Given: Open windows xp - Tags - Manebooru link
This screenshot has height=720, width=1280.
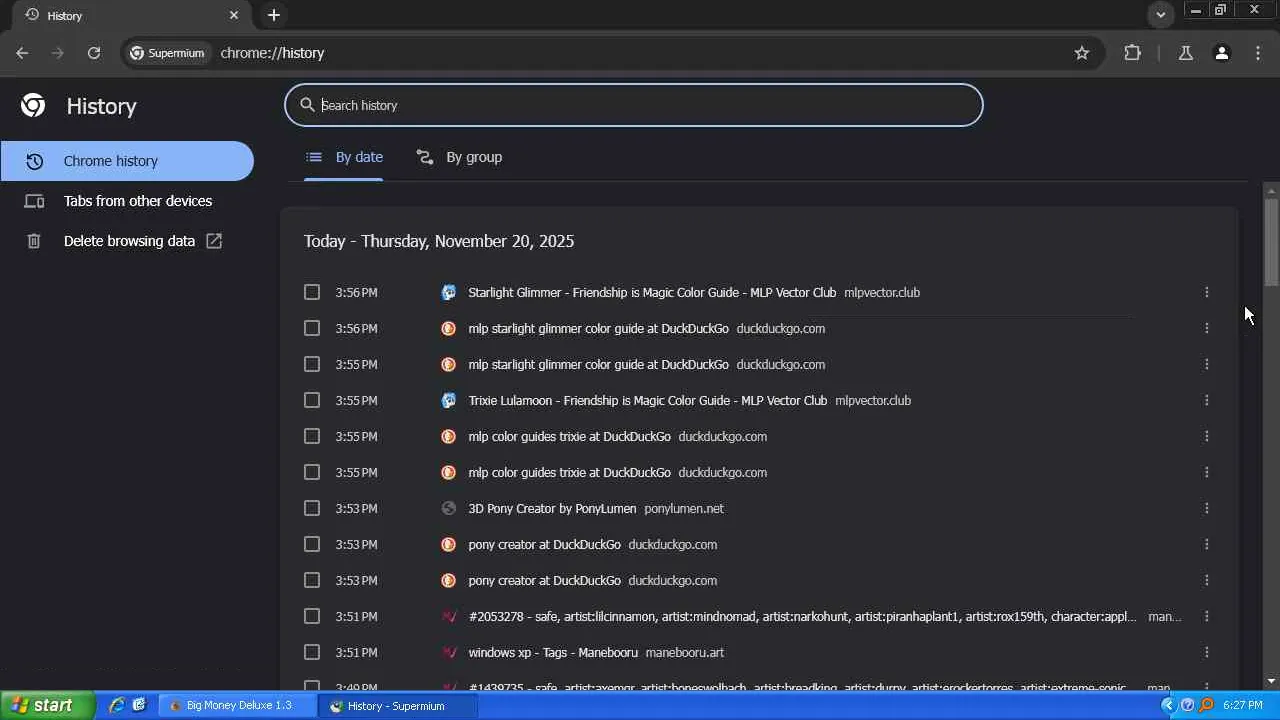Looking at the screenshot, I should 553,653.
